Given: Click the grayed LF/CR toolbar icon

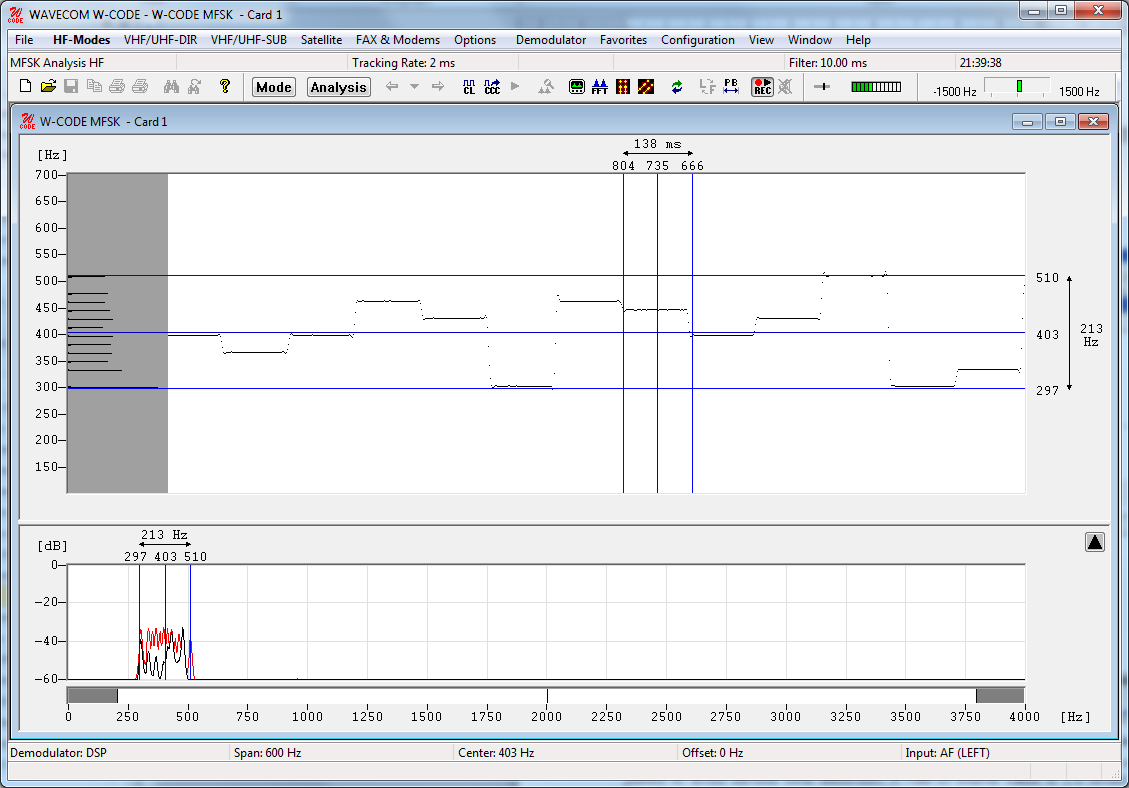Looking at the screenshot, I should coord(708,86).
